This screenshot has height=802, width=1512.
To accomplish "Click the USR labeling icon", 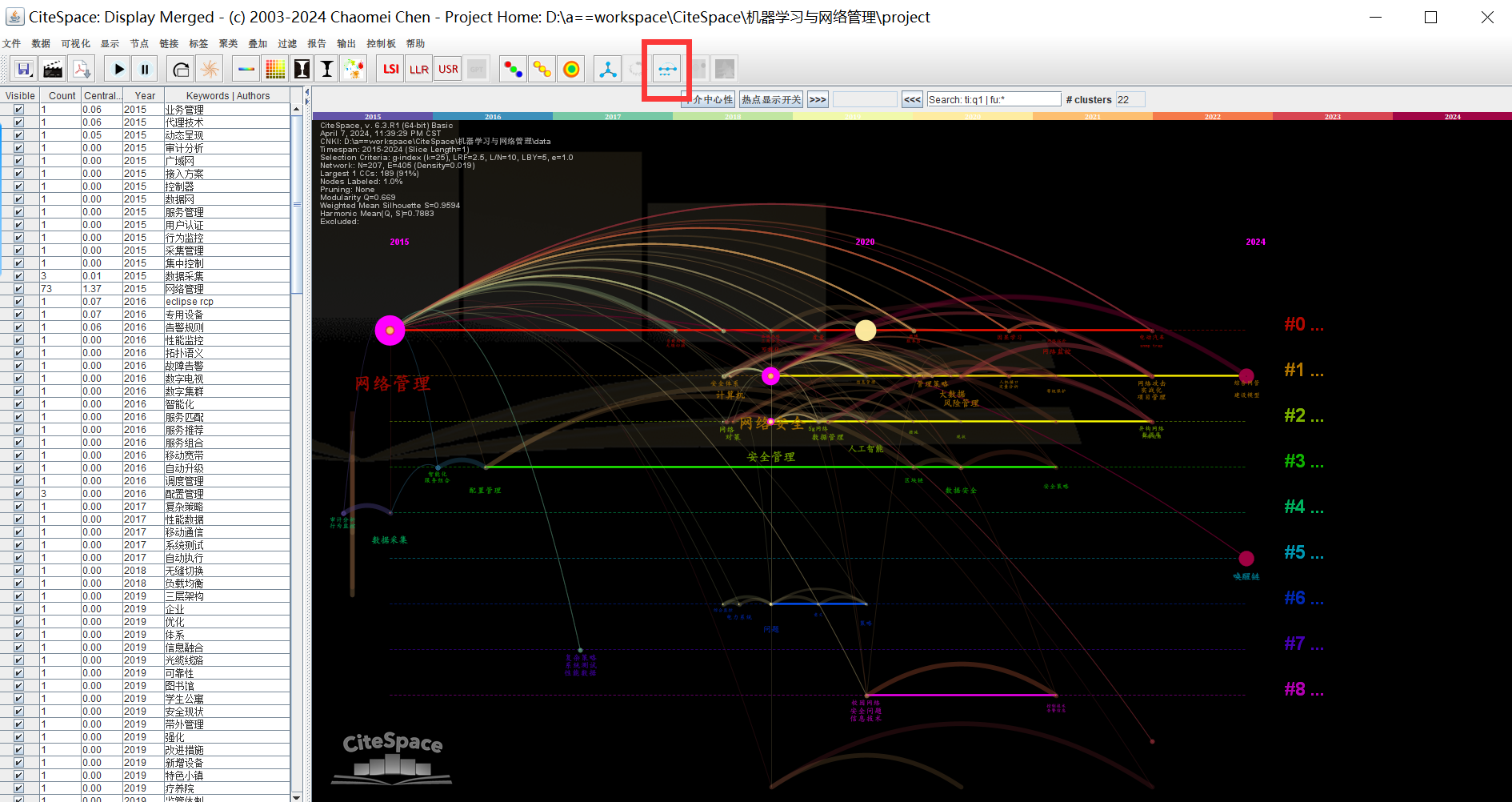I will pos(448,69).
